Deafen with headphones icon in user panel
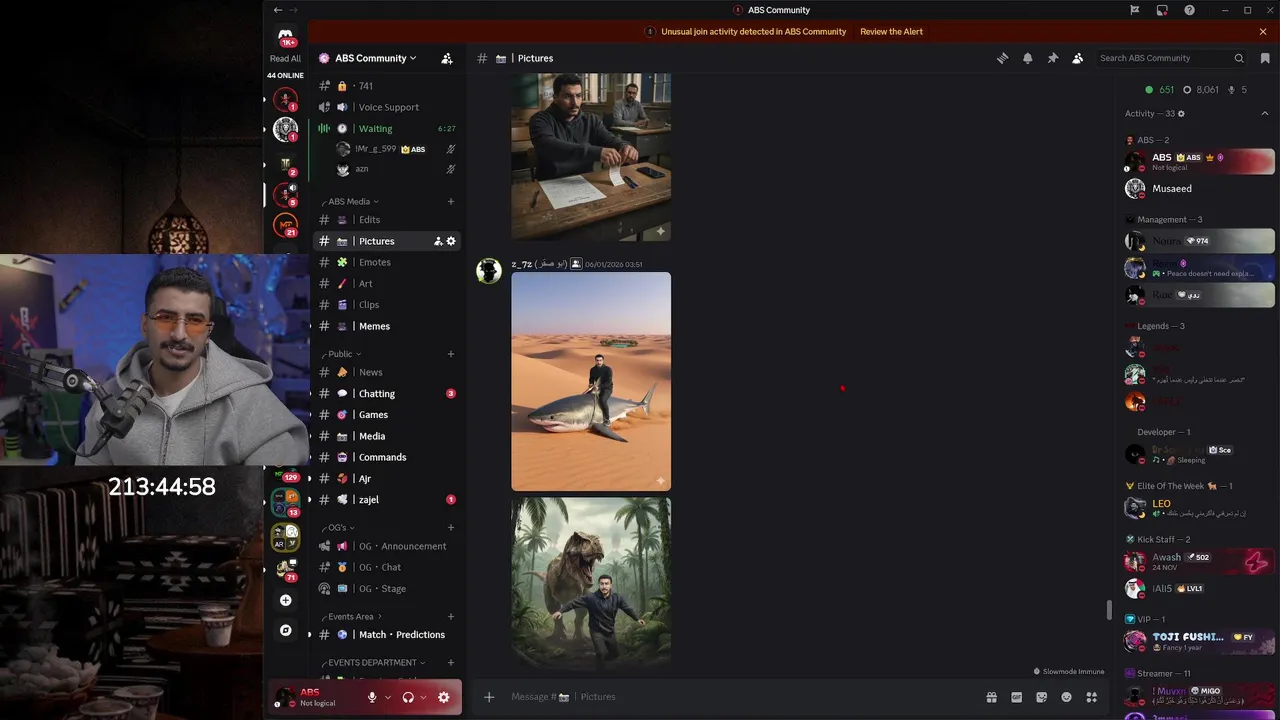Image resolution: width=1280 pixels, height=720 pixels. [408, 697]
